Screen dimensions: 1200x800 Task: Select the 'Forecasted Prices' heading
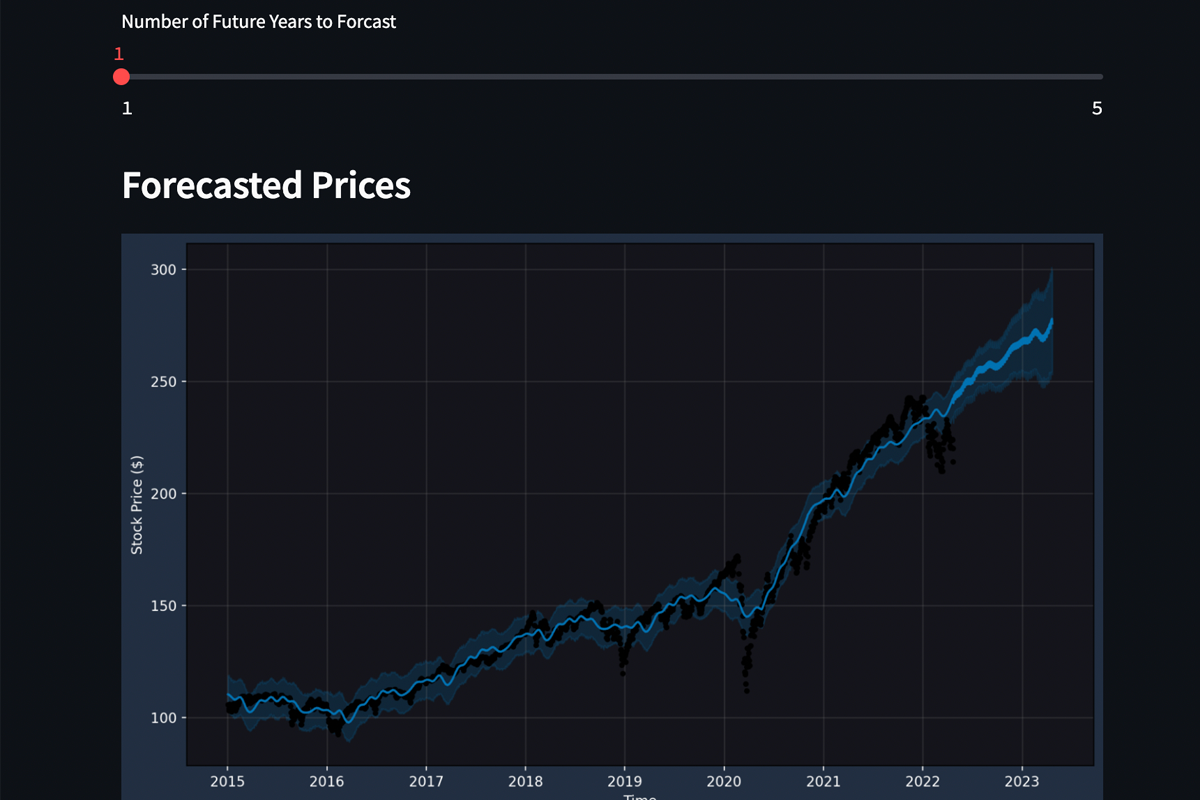tap(266, 185)
